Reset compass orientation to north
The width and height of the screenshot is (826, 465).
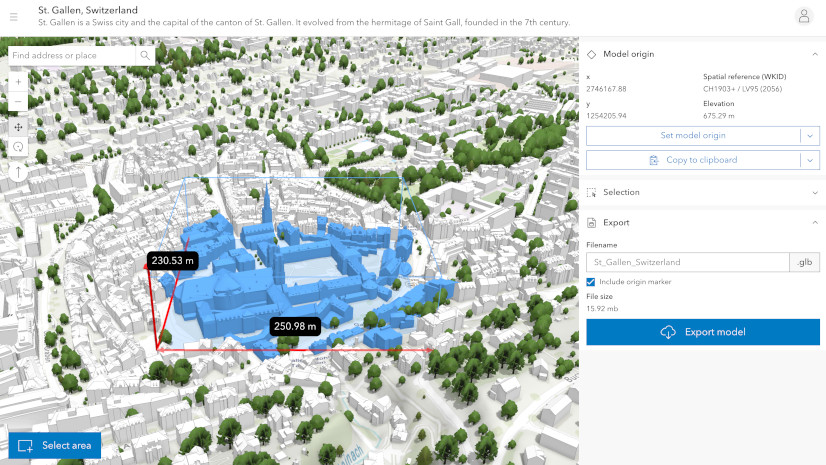pyautogui.click(x=18, y=172)
